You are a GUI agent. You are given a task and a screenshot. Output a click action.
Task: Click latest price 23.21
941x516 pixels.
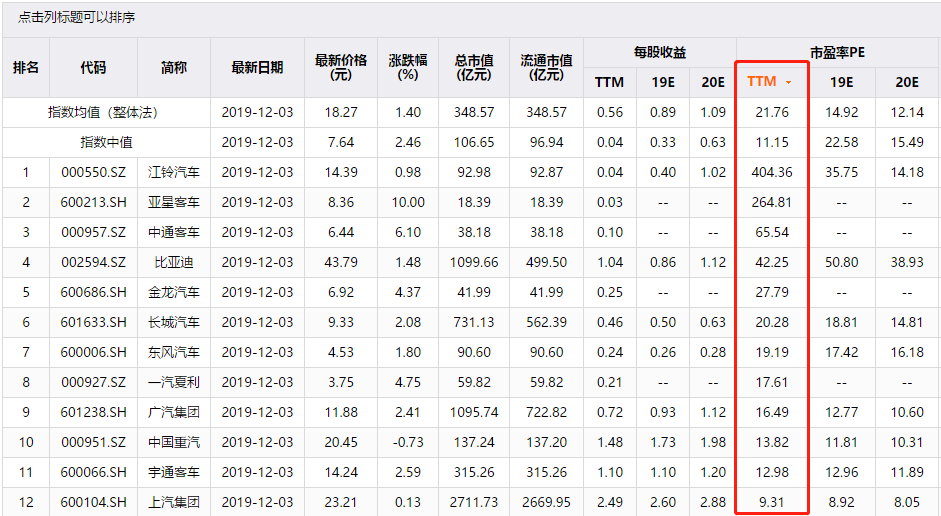(341, 502)
